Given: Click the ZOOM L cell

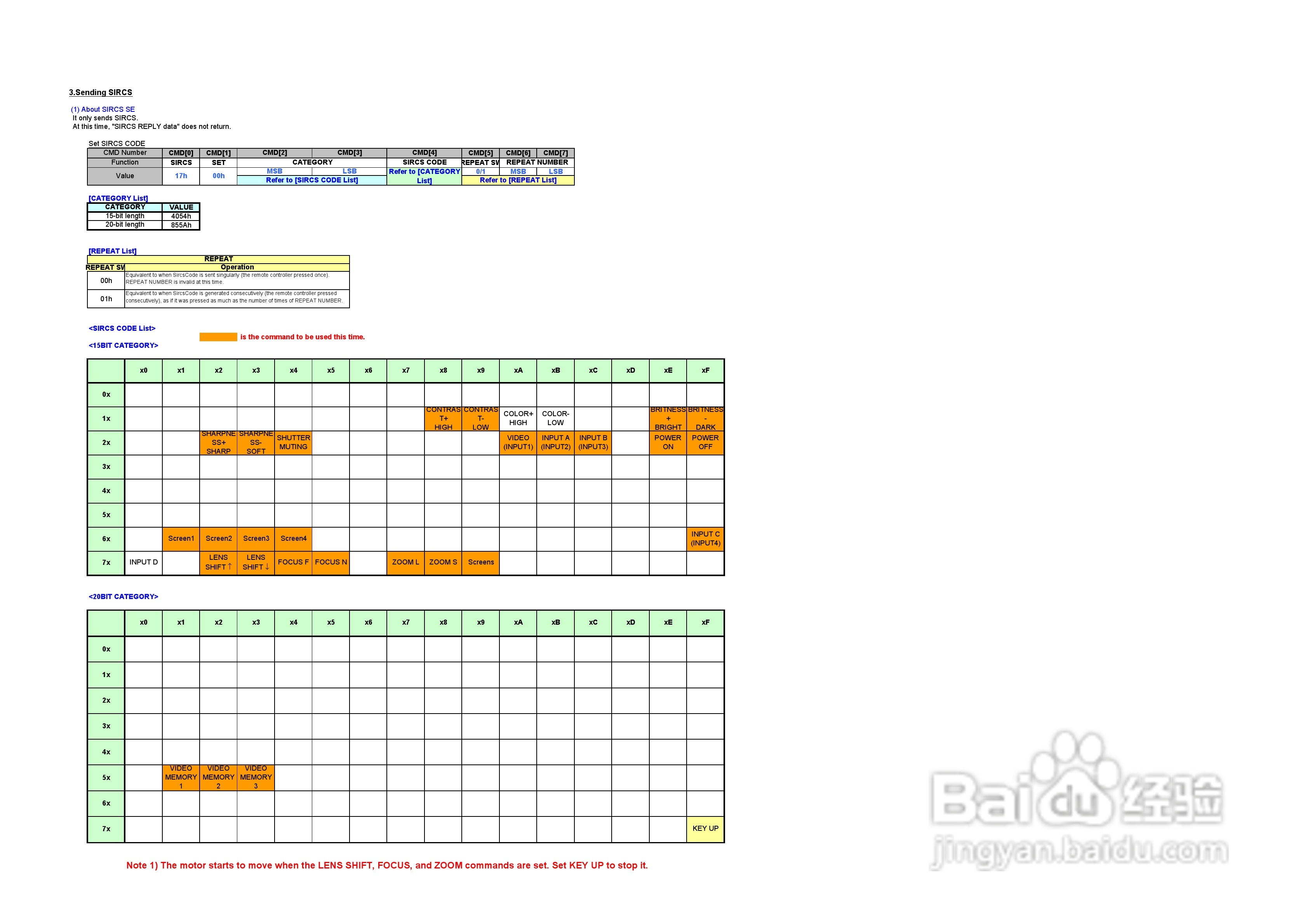Looking at the screenshot, I should pos(405,563).
